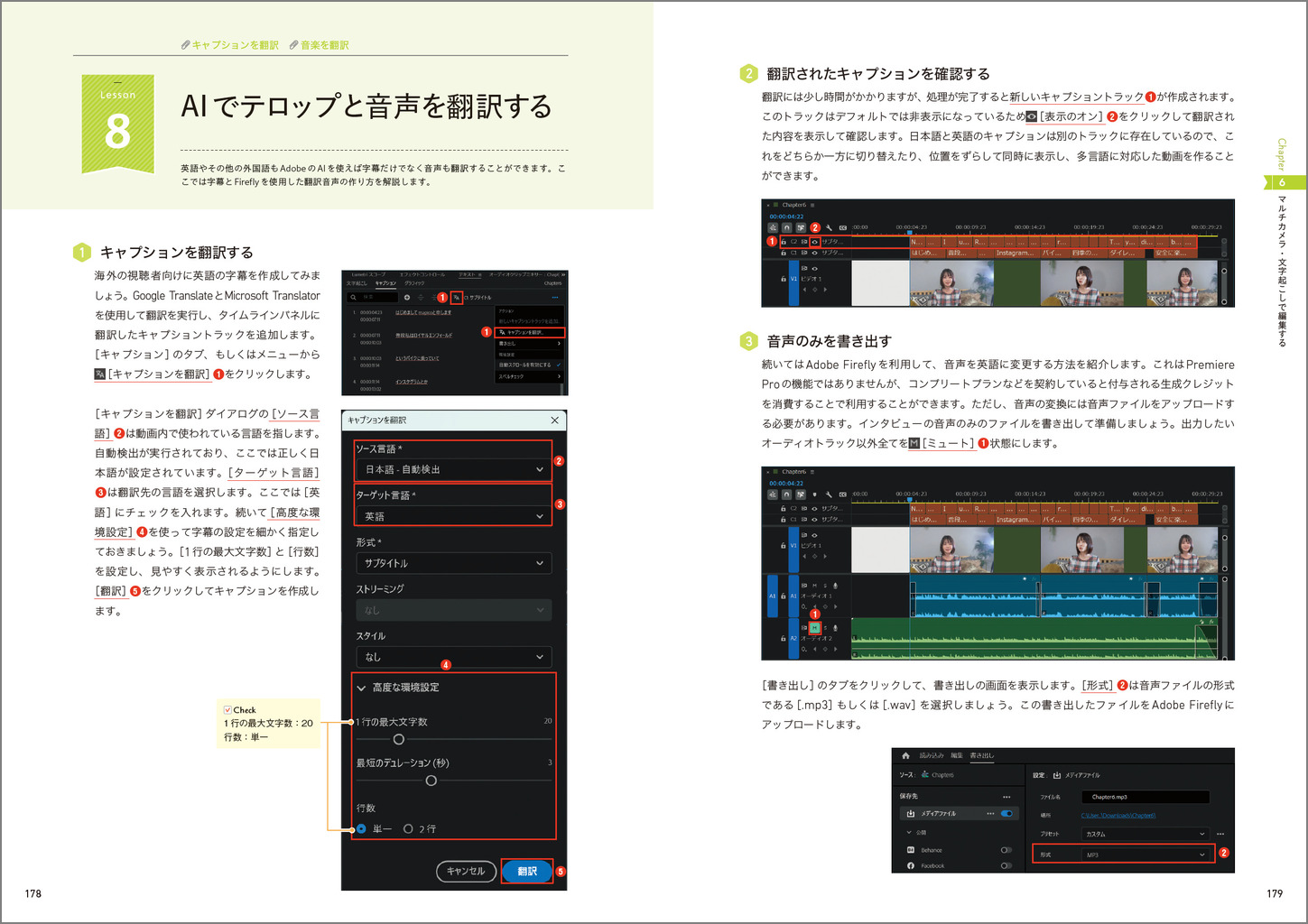The image size is (1308, 924).
Task: Click the ファイル名 field showing Chapter6.mp3
Action: click(x=1145, y=797)
